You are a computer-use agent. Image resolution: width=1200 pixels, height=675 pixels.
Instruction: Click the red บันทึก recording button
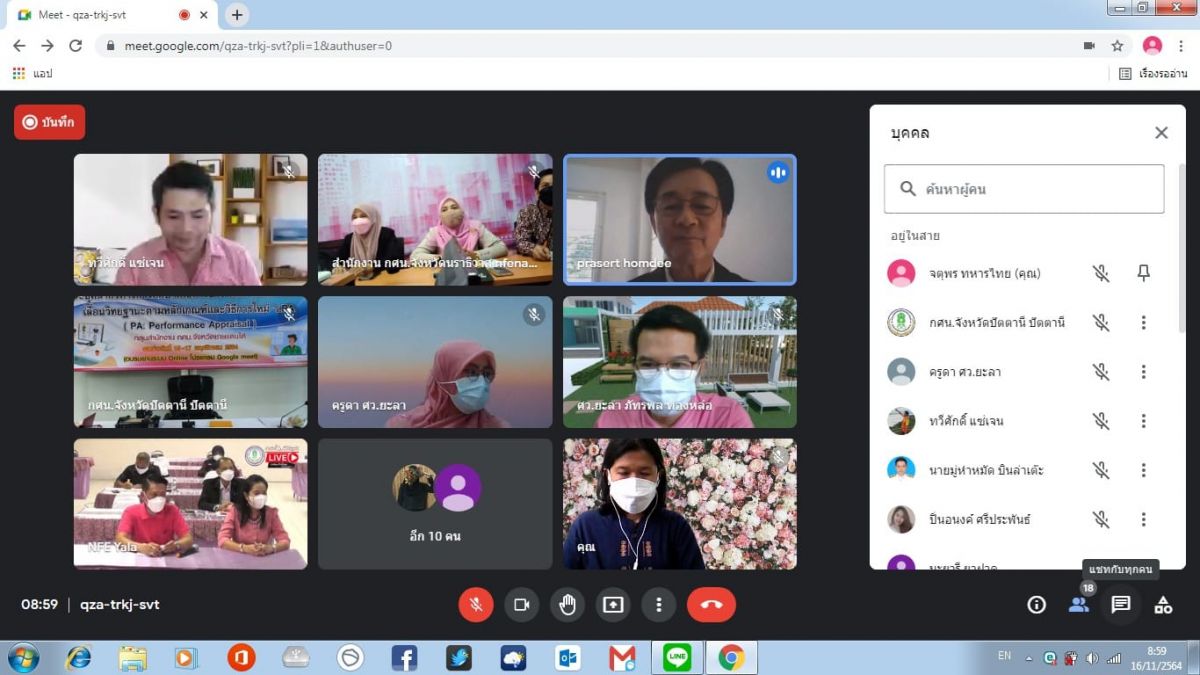click(50, 122)
